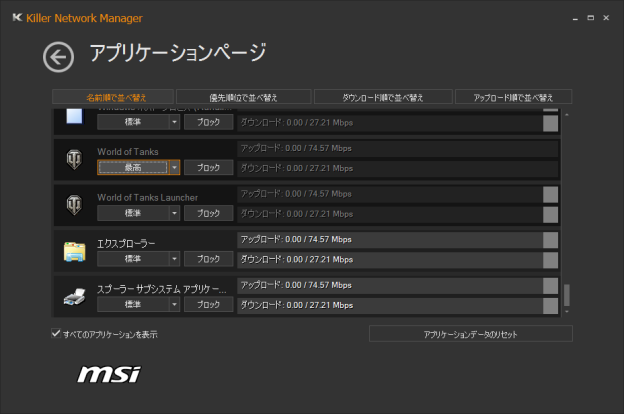This screenshot has height=414, width=624.
Task: Click scrollbar down arrow of application list
Action: pyautogui.click(x=567, y=312)
